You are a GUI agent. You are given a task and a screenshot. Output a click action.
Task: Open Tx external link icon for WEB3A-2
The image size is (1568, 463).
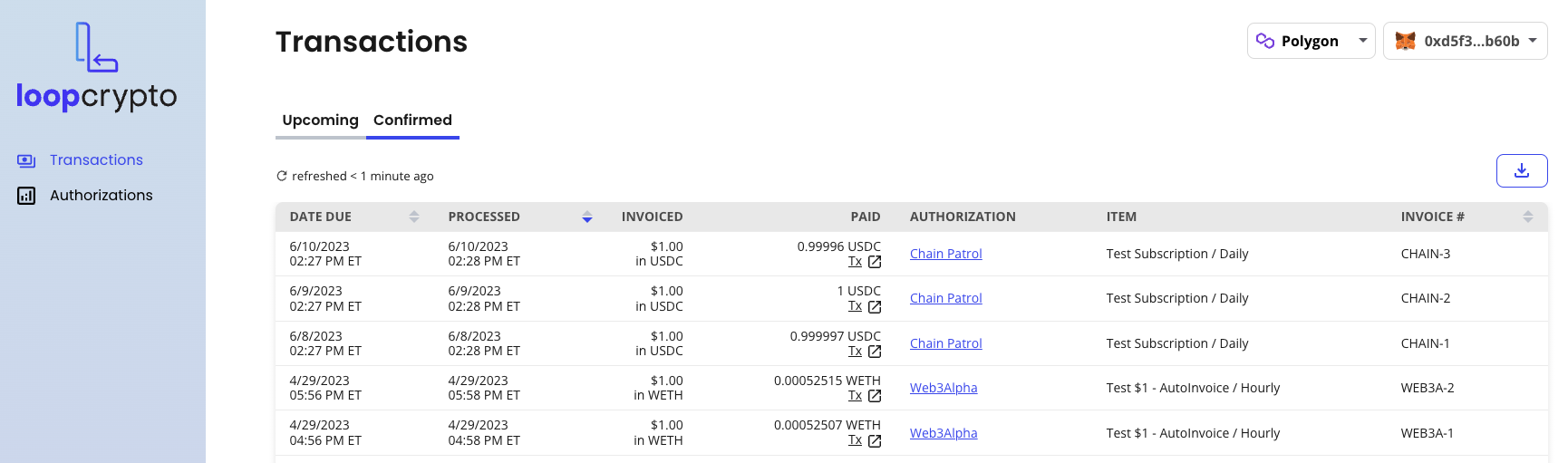[x=875, y=396]
